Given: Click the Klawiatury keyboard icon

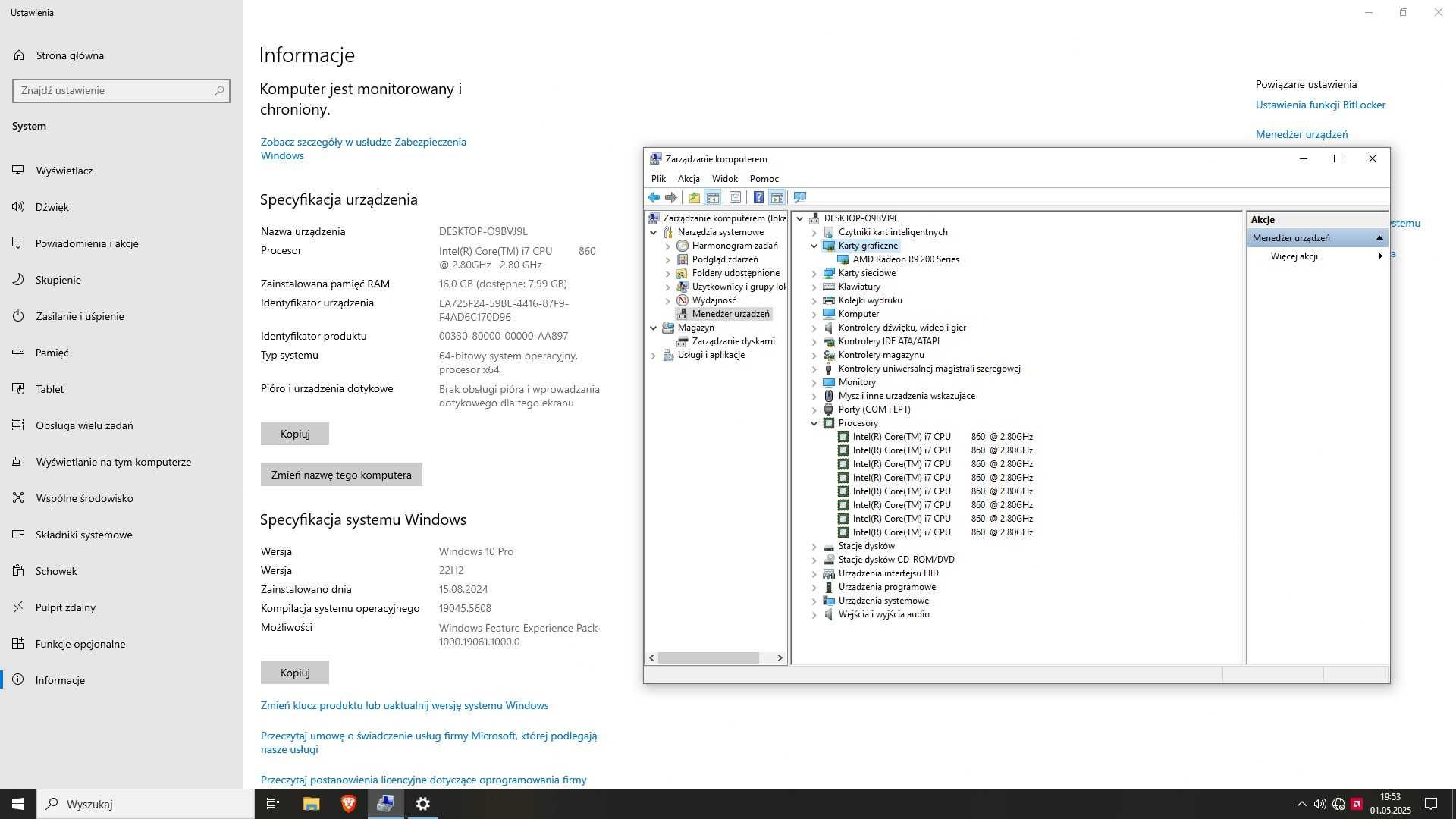Looking at the screenshot, I should pyautogui.click(x=829, y=287).
